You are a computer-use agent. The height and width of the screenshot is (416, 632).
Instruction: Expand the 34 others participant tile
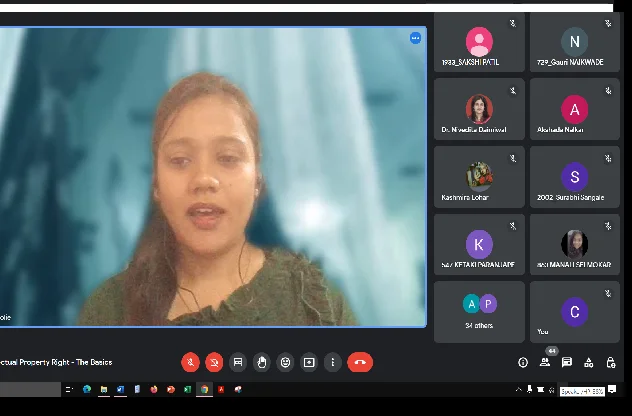pos(479,311)
